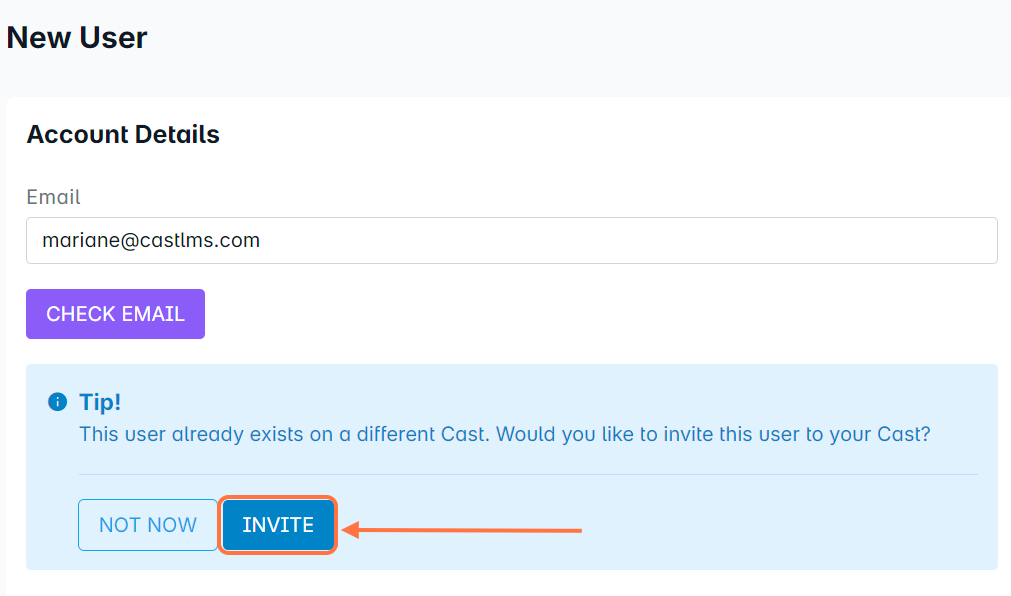The image size is (1011, 596).
Task: Click the "Email" field label
Action: (x=53, y=197)
